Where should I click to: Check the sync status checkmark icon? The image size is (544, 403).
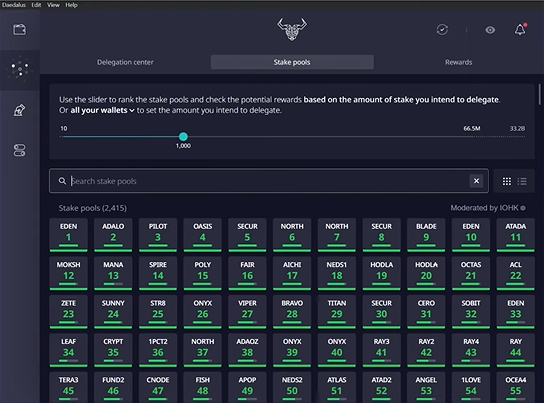coord(442,30)
